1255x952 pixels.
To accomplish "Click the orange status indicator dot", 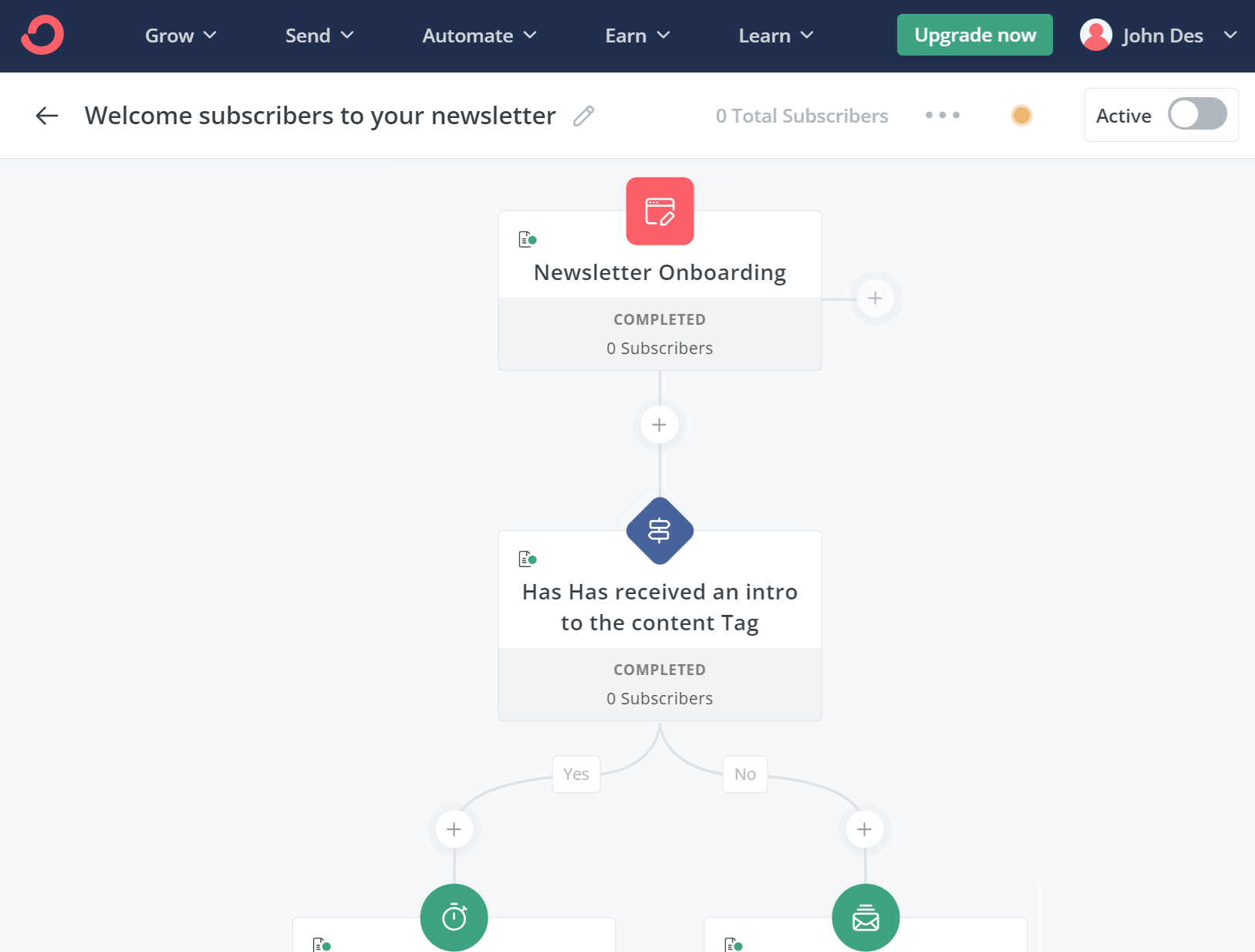I will pyautogui.click(x=1021, y=115).
